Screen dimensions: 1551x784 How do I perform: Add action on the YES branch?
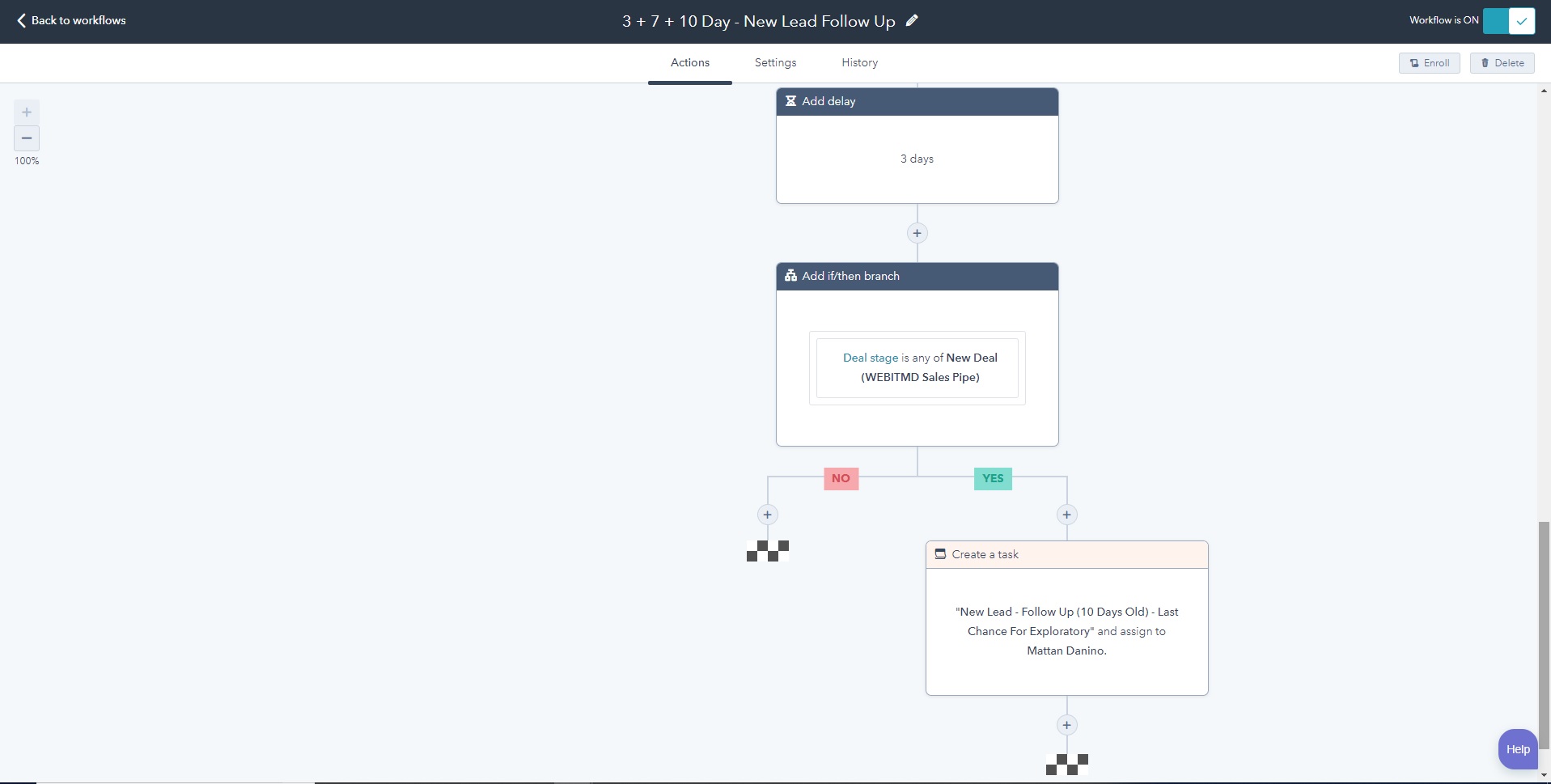tap(1067, 515)
